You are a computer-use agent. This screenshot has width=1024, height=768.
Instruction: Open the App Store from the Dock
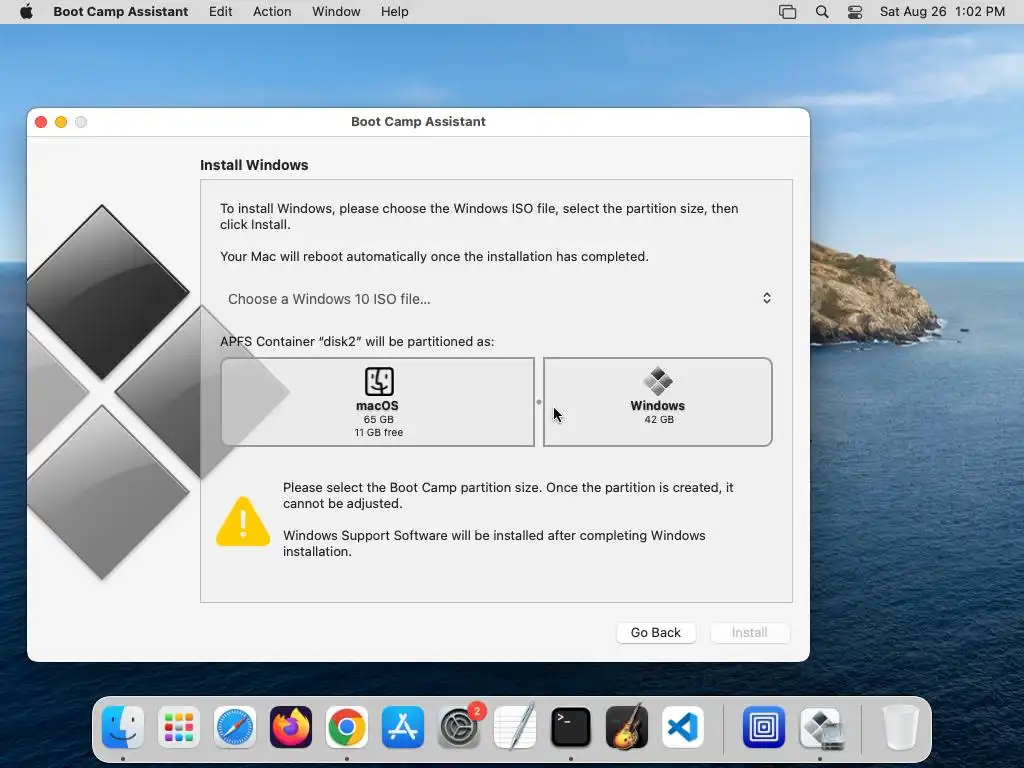[403, 727]
